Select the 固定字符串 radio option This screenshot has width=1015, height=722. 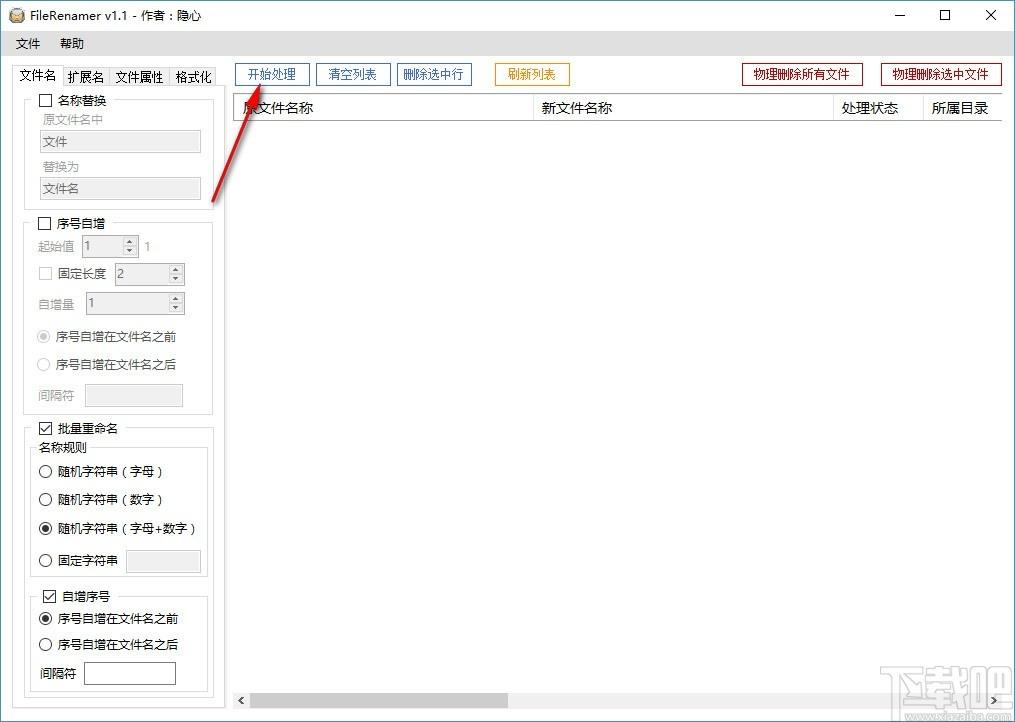point(45,560)
